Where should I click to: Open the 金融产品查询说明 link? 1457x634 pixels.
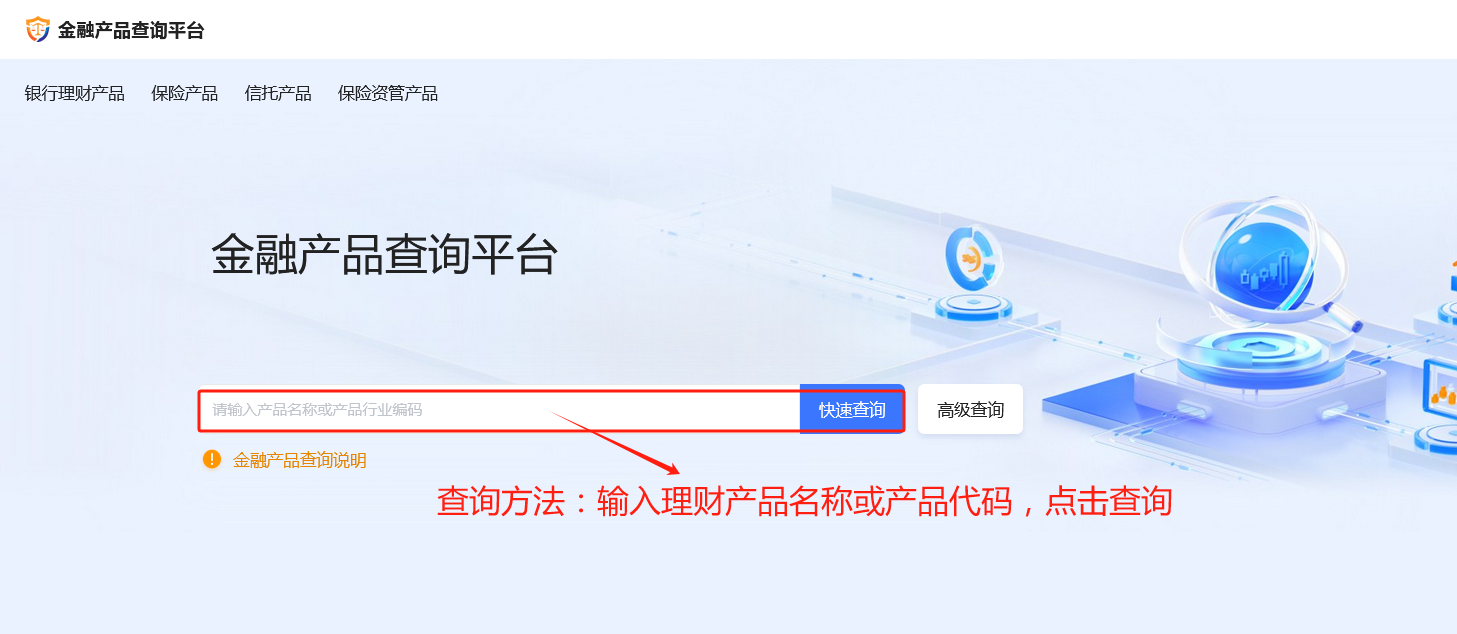300,460
